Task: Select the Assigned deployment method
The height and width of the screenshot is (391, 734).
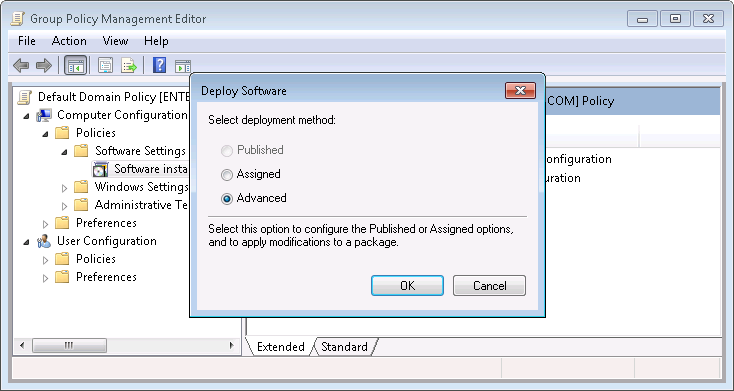Action: pos(227,175)
